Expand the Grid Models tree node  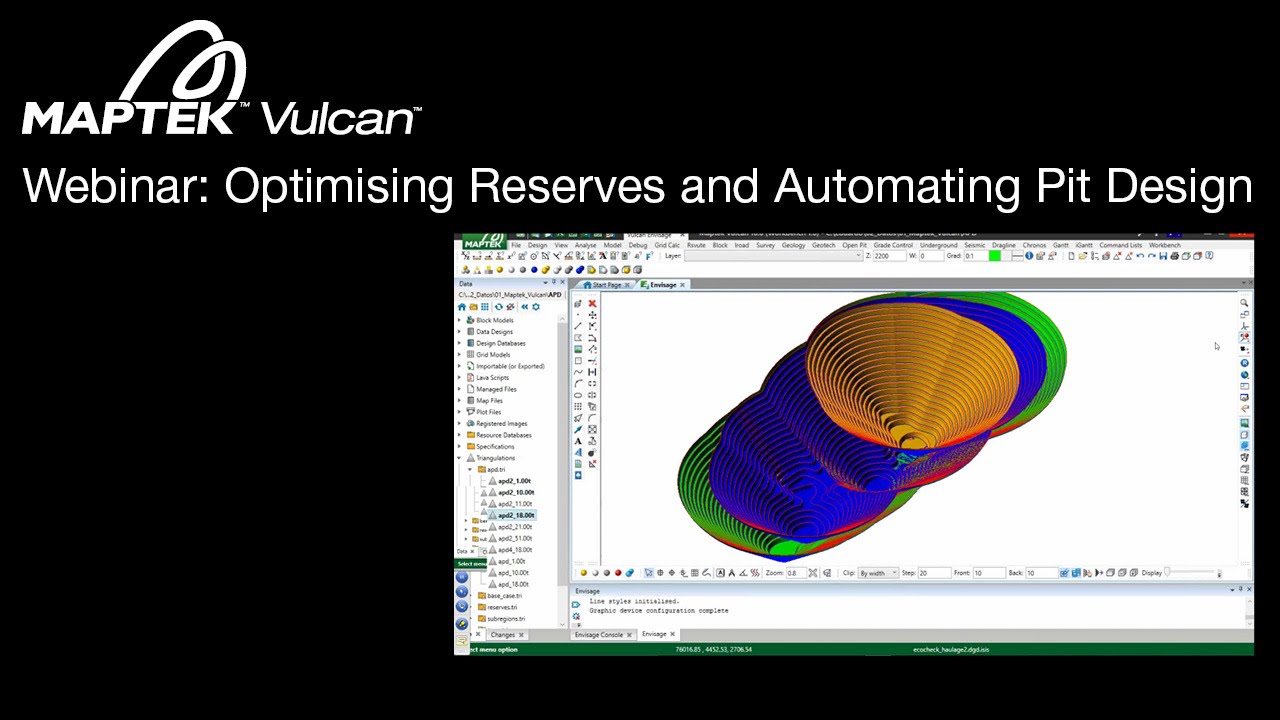(x=460, y=355)
